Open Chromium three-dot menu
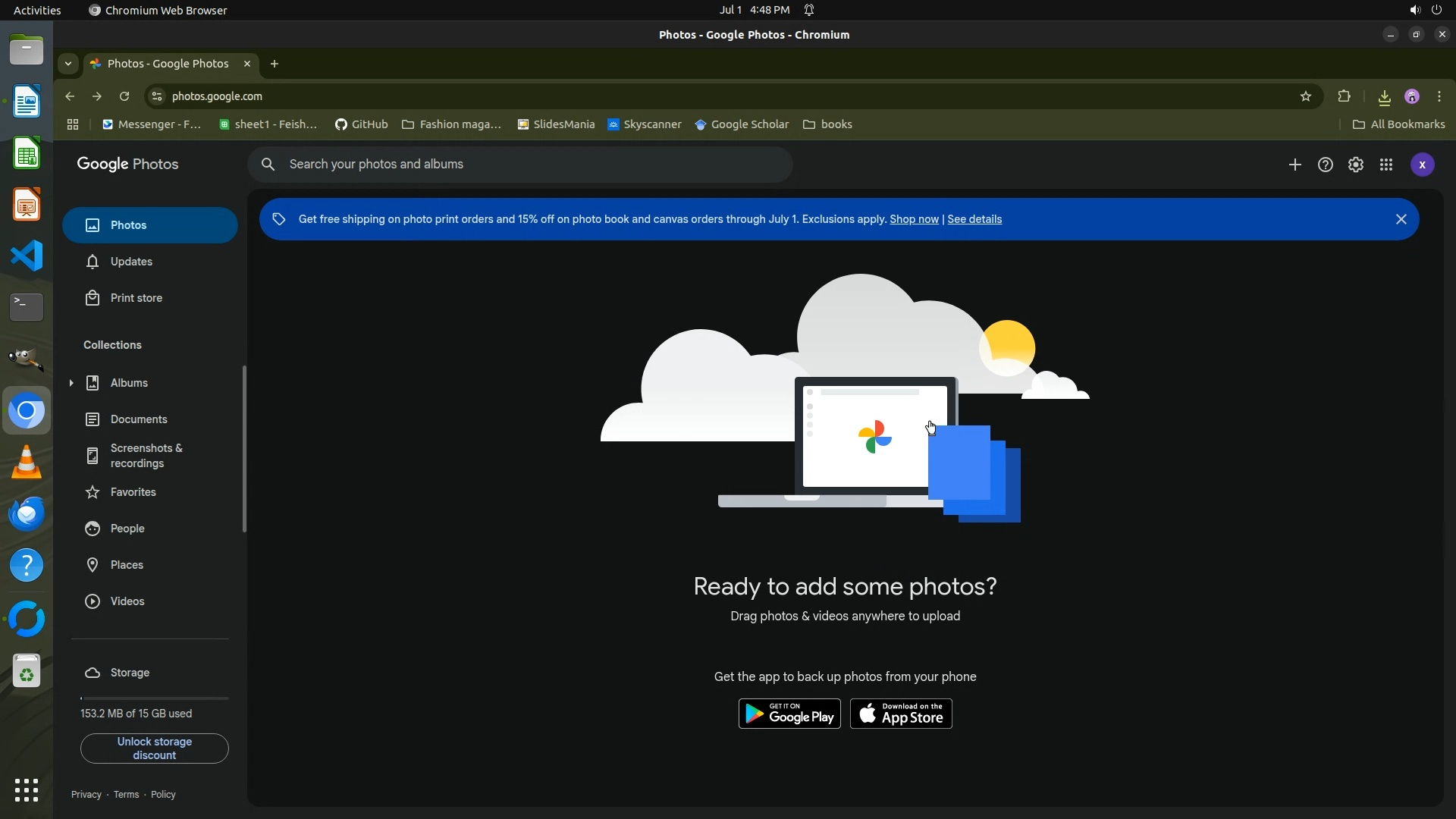1456x819 pixels. 1439,96
